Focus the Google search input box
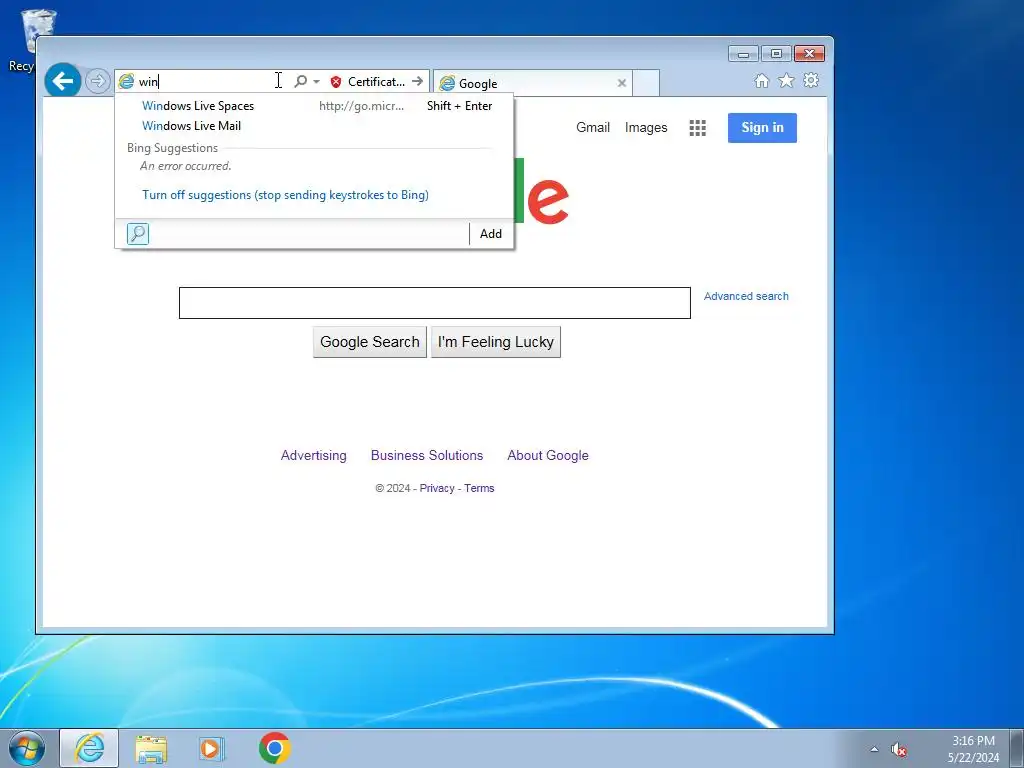 point(435,303)
